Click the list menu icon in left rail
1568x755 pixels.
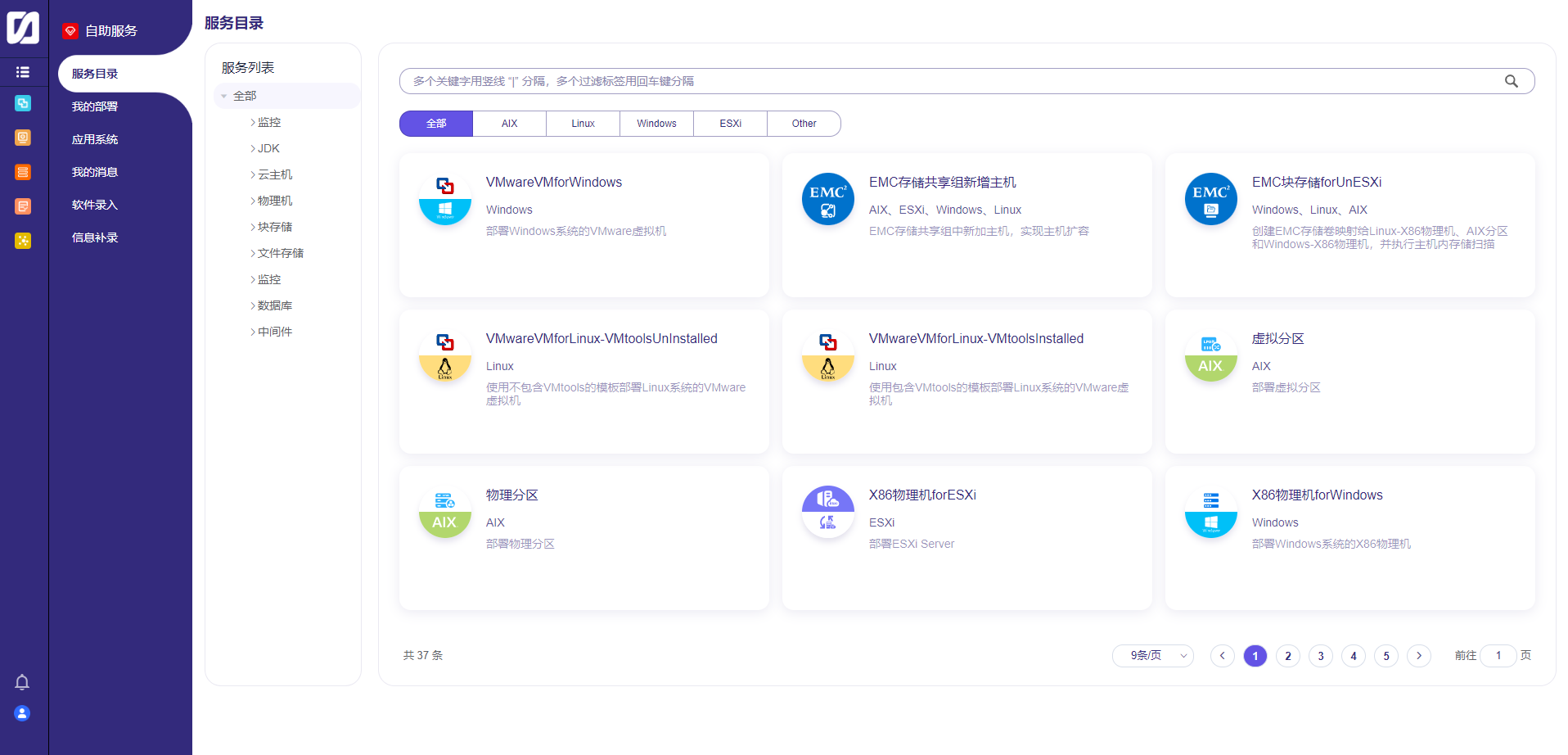[23, 72]
